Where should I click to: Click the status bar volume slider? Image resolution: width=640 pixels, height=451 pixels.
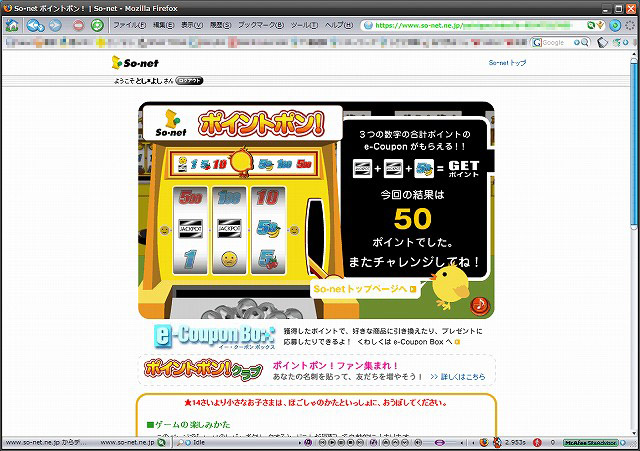440,443
